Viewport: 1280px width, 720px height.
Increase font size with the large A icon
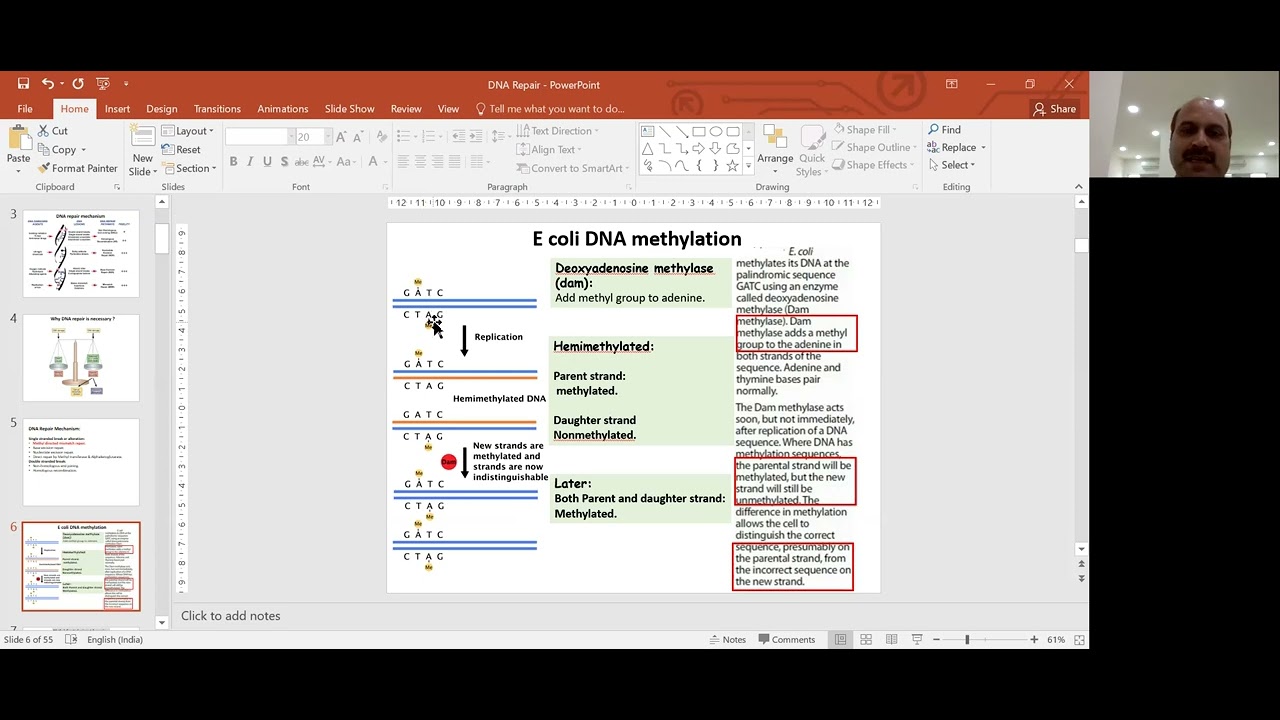pos(342,136)
